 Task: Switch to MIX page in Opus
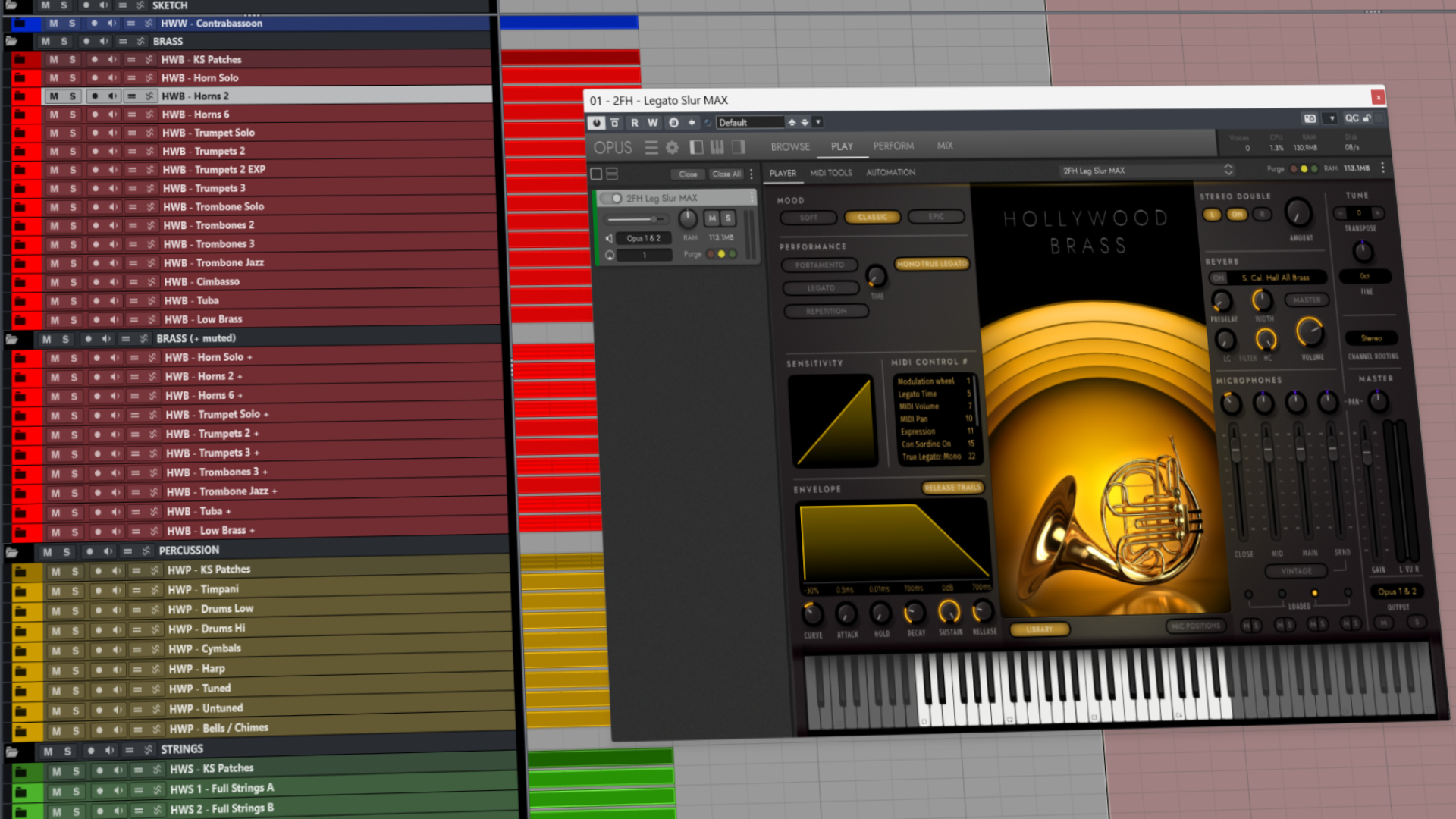(x=945, y=146)
